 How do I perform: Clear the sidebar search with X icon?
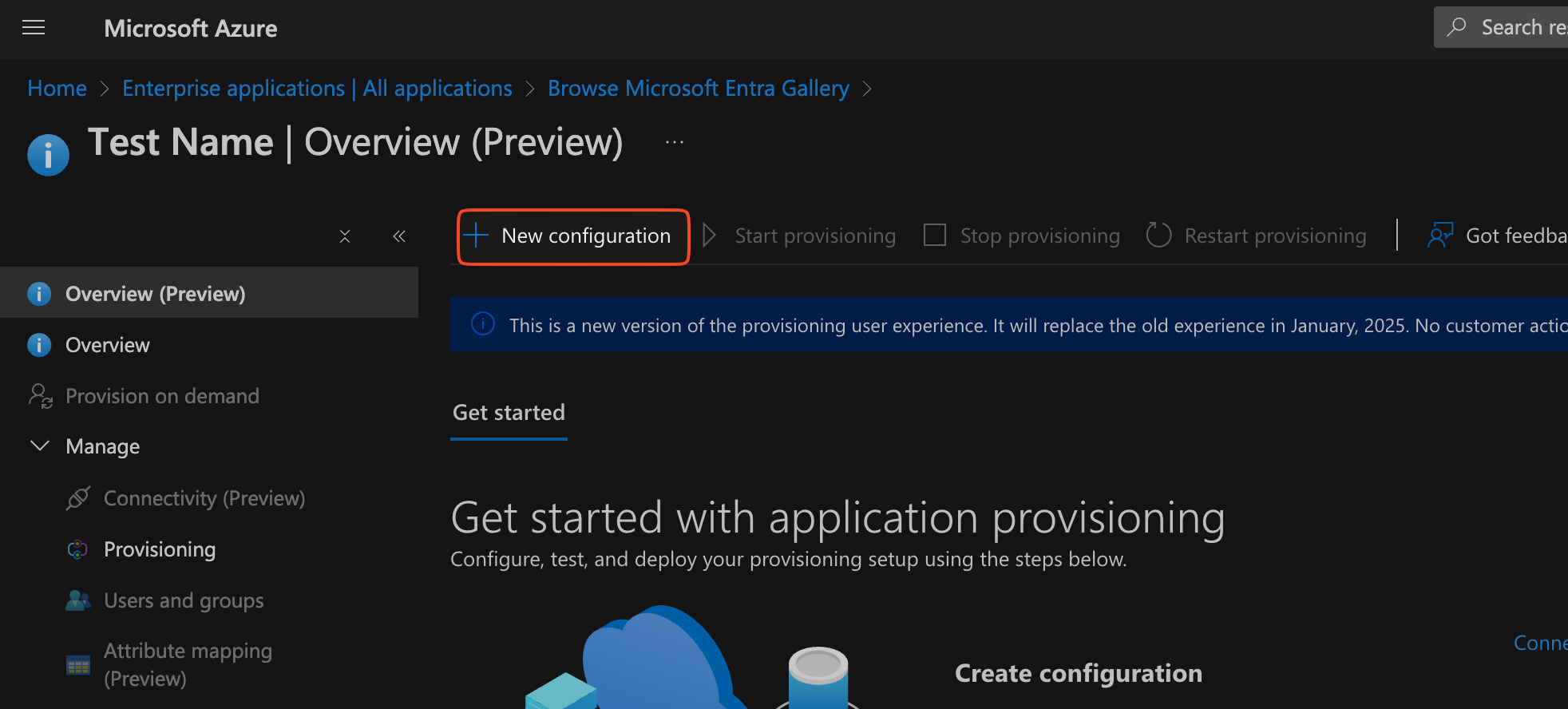(345, 236)
